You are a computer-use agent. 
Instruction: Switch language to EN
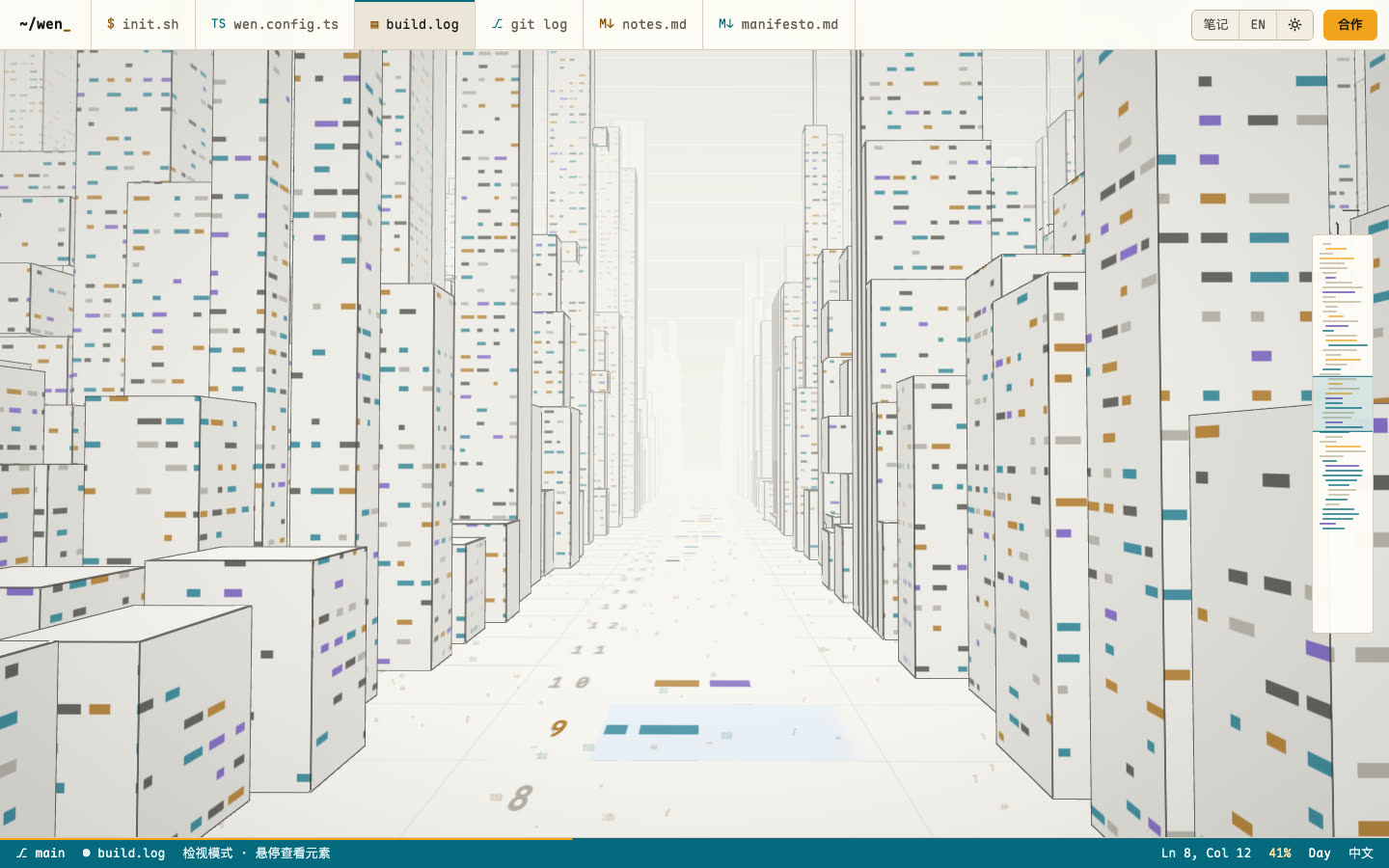coord(1258,25)
